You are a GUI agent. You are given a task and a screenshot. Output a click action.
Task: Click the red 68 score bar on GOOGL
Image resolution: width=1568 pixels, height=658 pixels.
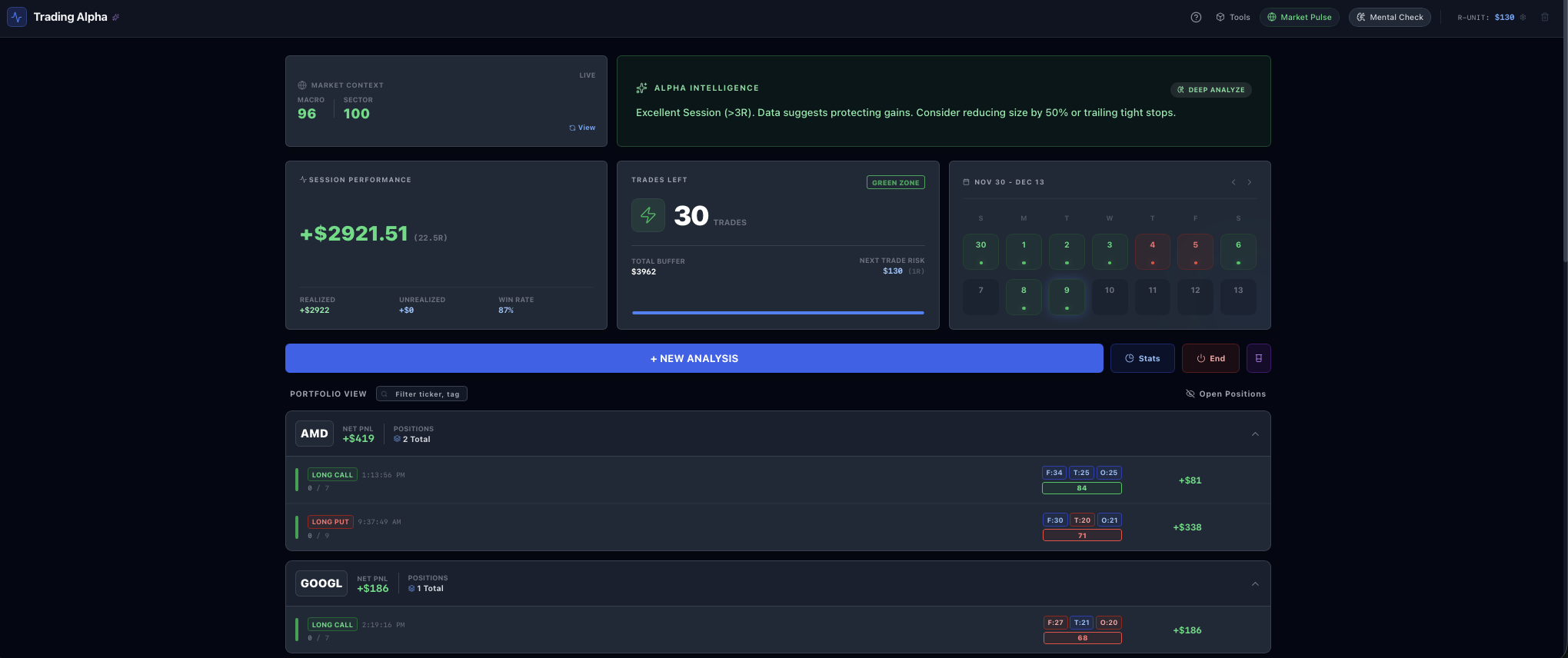(1083, 638)
